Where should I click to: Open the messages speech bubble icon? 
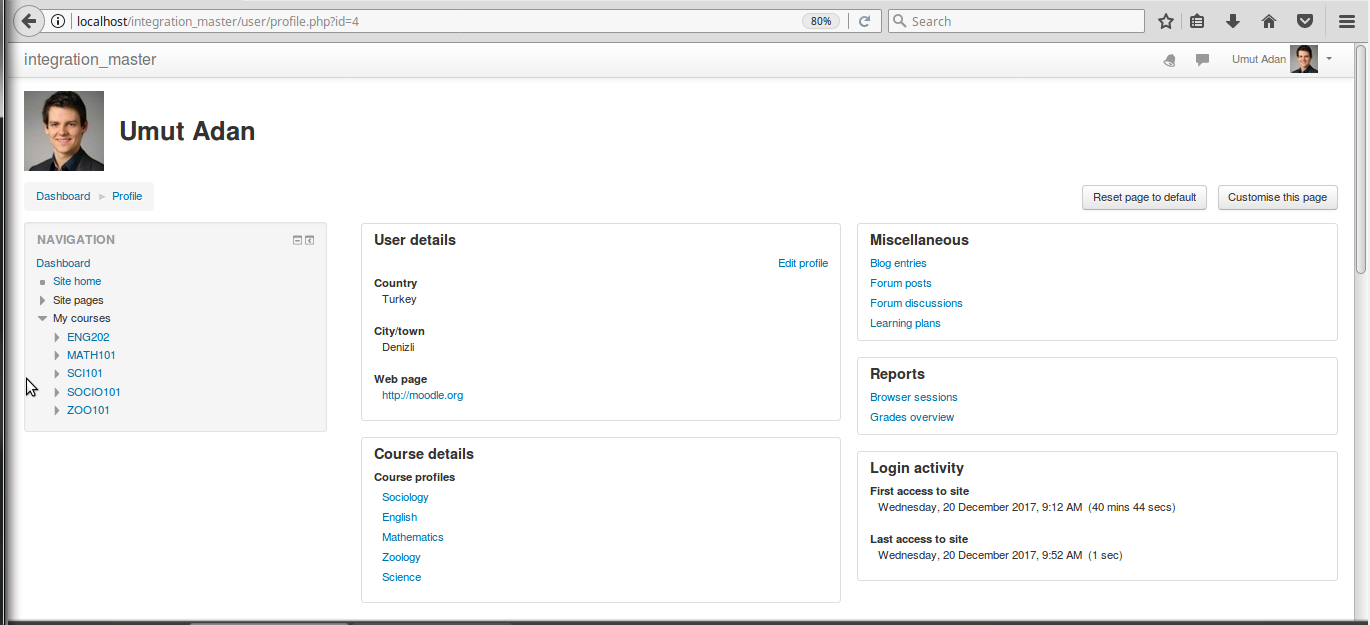point(1202,60)
